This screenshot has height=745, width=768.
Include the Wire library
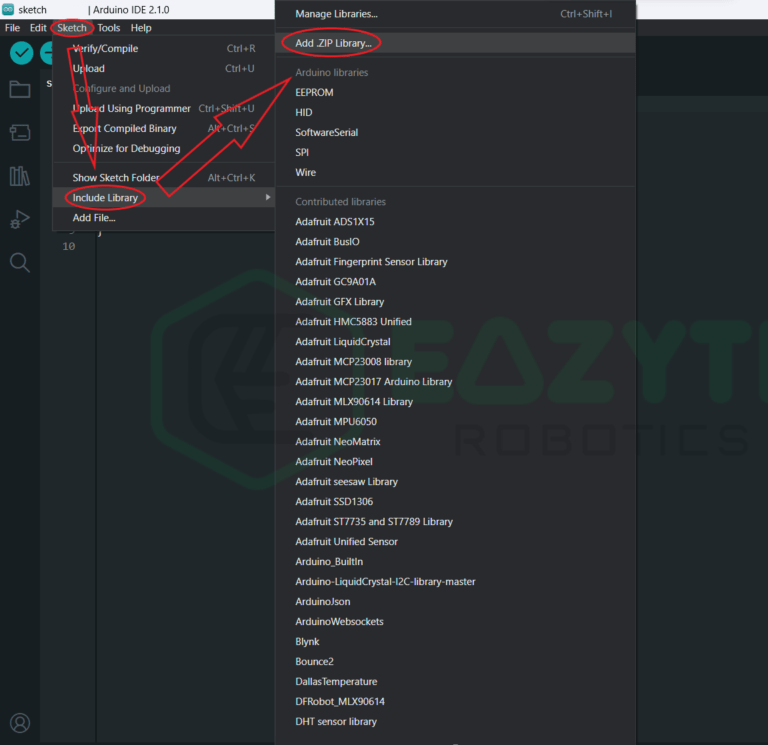(x=456, y=172)
